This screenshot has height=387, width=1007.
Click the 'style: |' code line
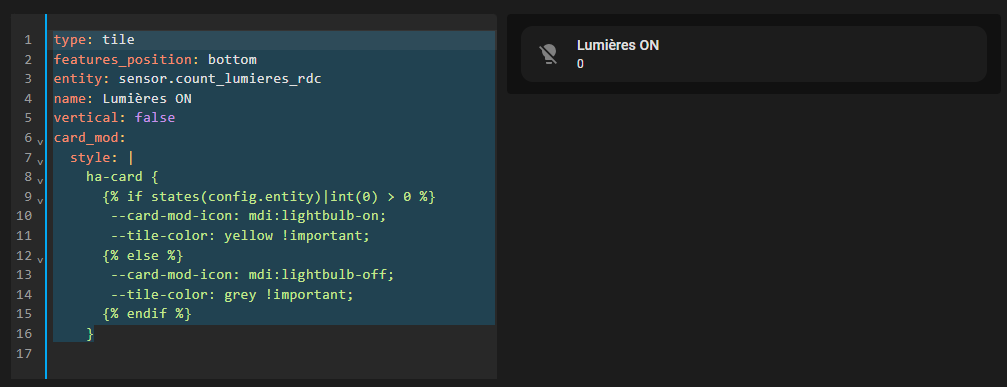coord(101,157)
